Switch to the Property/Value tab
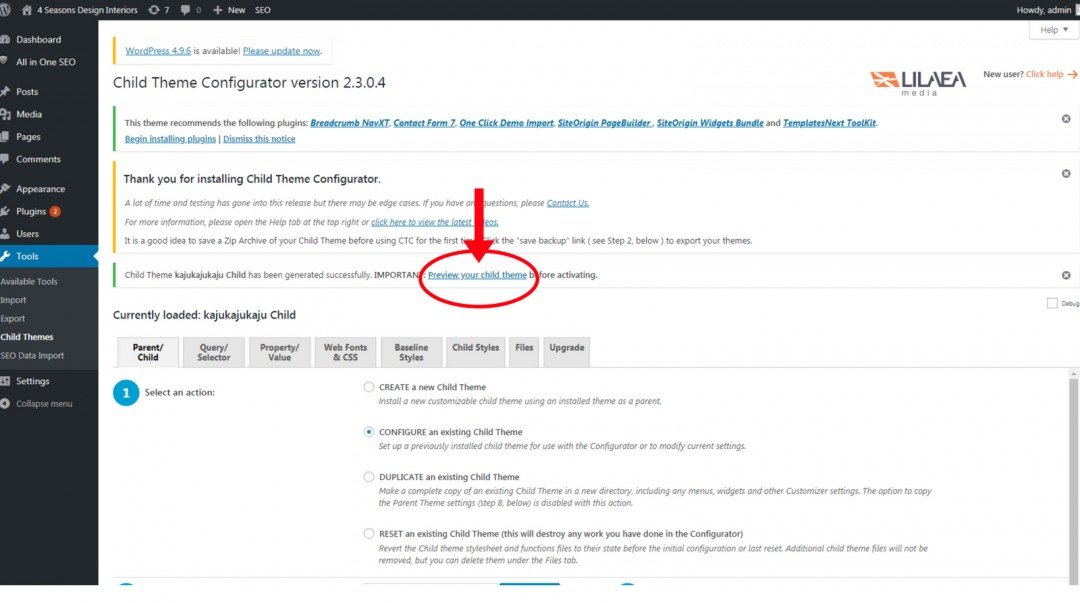 point(280,352)
